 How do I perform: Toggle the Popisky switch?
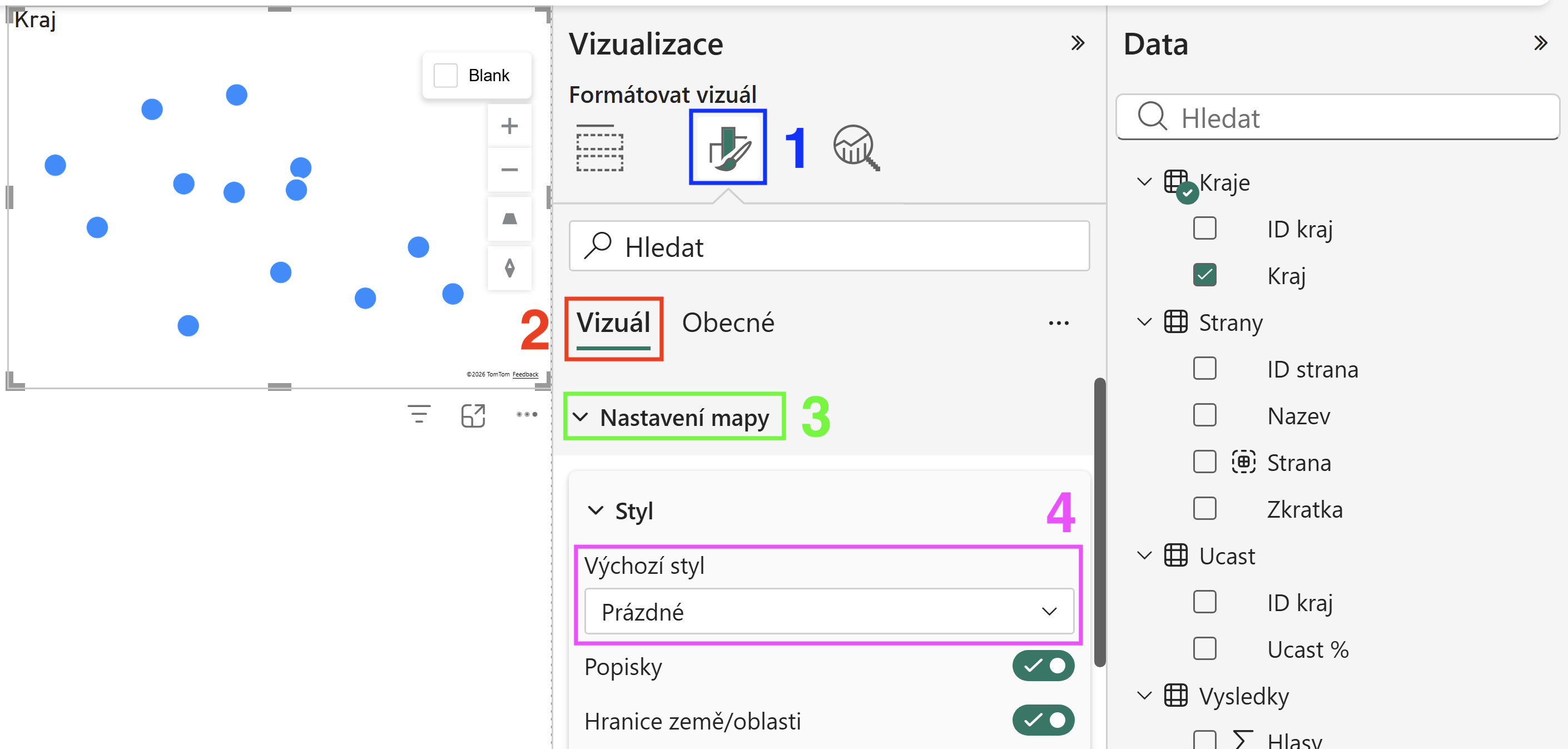click(x=1043, y=666)
